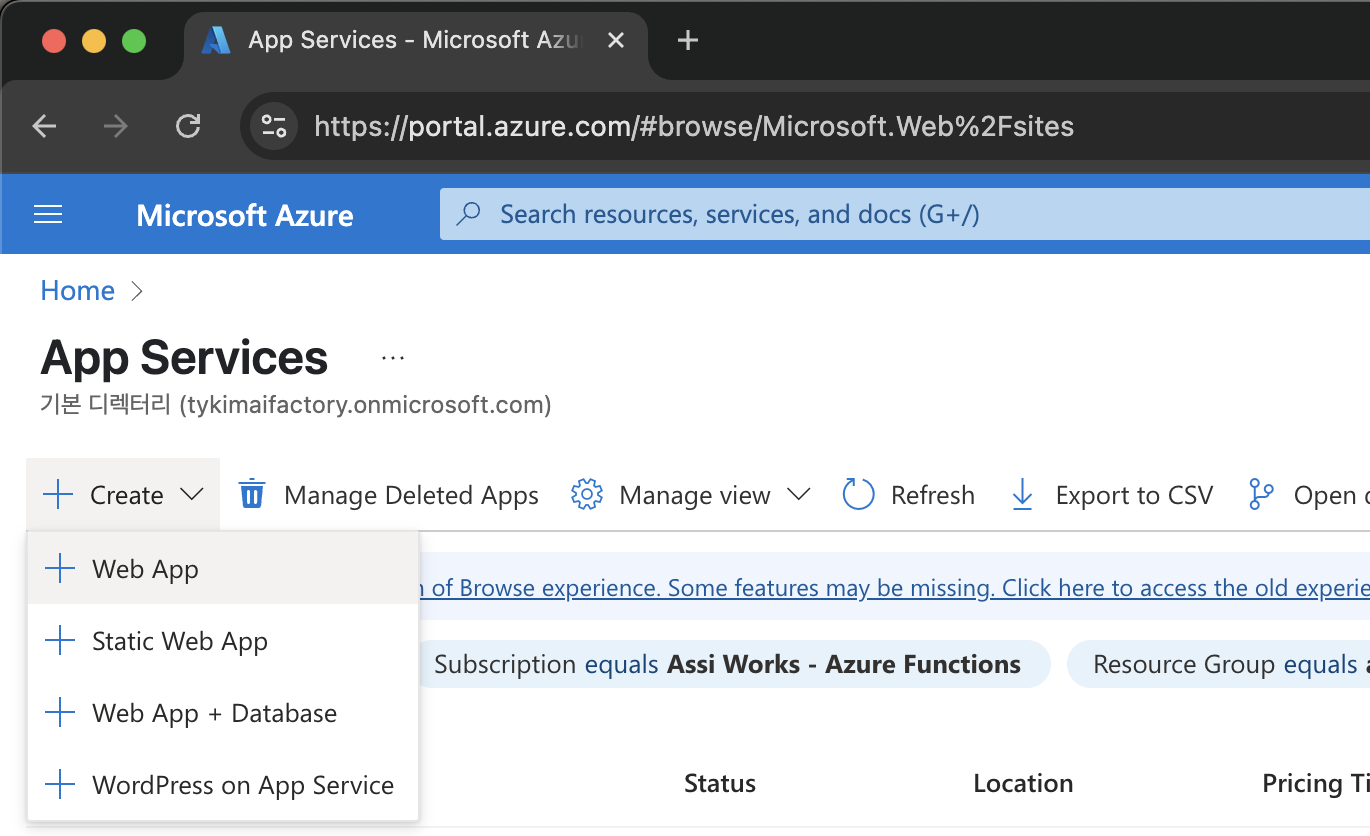Image resolution: width=1370 pixels, height=836 pixels.
Task: Click the Refresh circular arrow icon
Action: [858, 495]
